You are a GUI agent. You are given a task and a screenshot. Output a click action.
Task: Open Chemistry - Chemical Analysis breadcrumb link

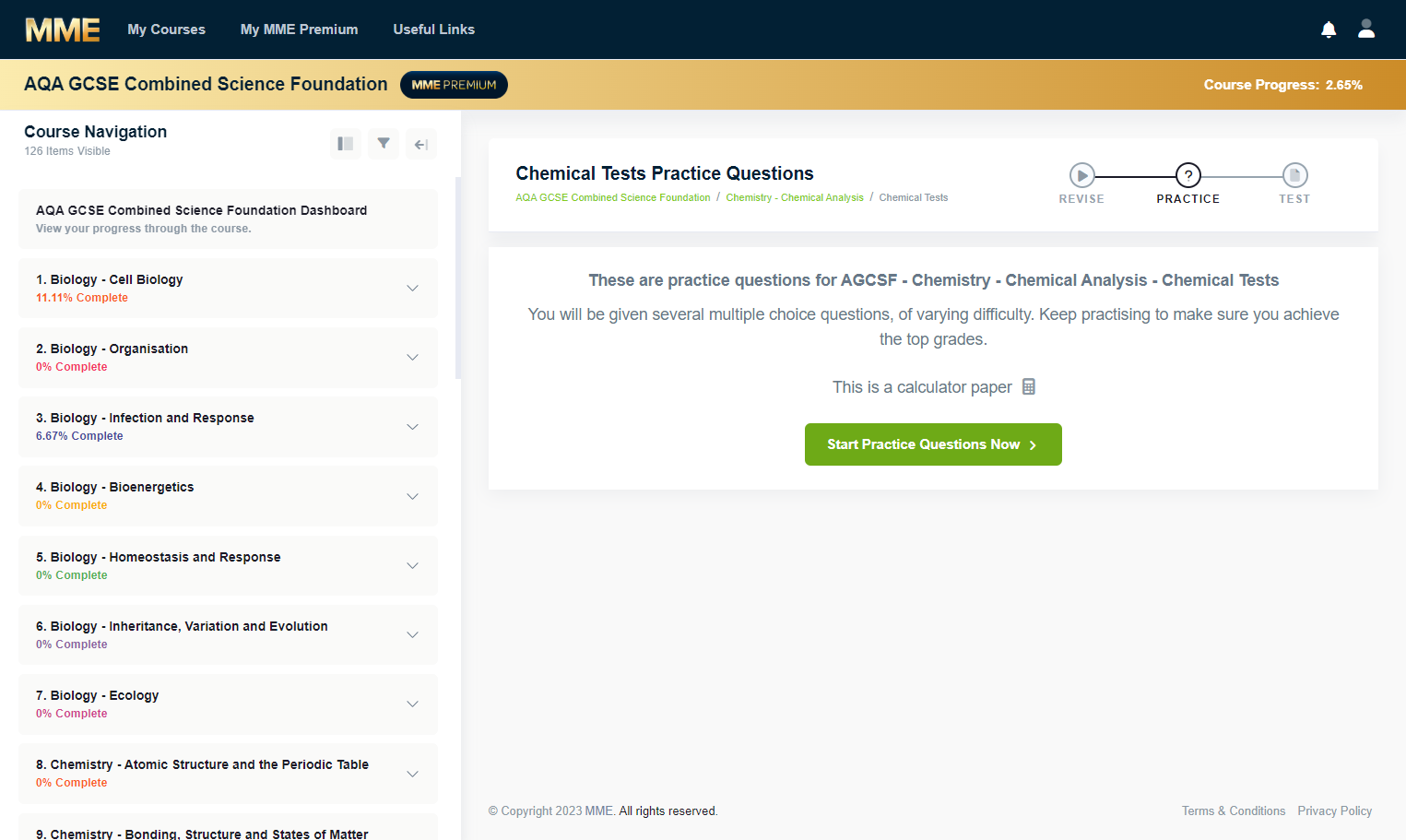tap(795, 197)
